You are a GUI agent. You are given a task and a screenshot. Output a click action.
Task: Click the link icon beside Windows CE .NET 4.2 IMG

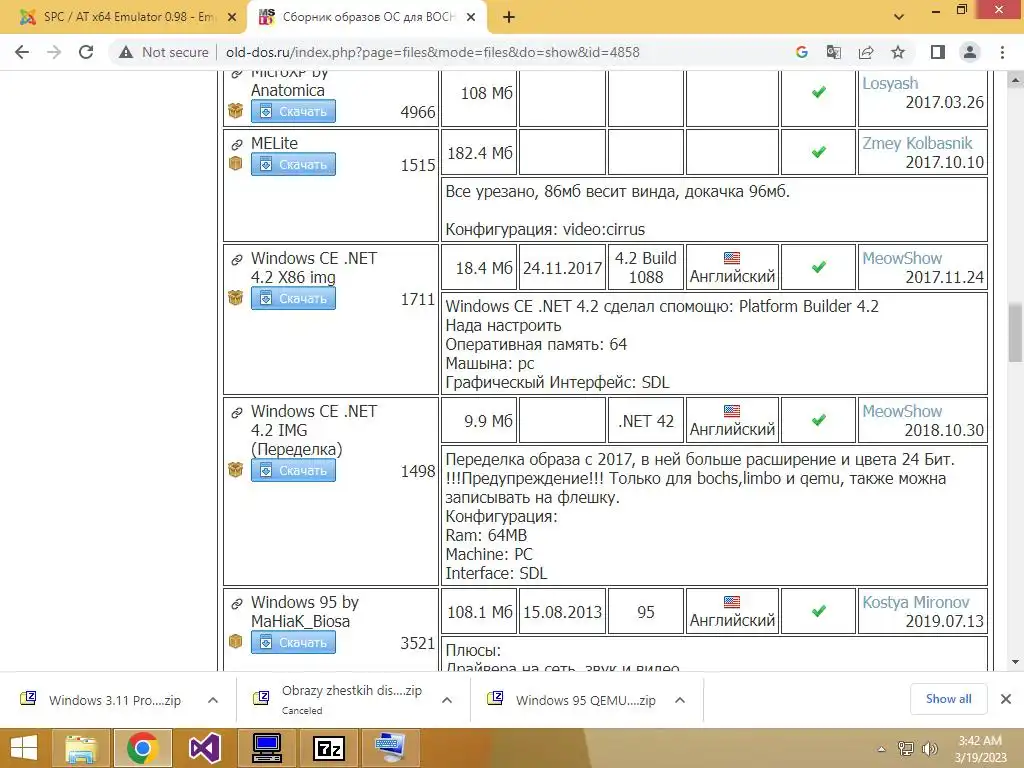tap(236, 413)
